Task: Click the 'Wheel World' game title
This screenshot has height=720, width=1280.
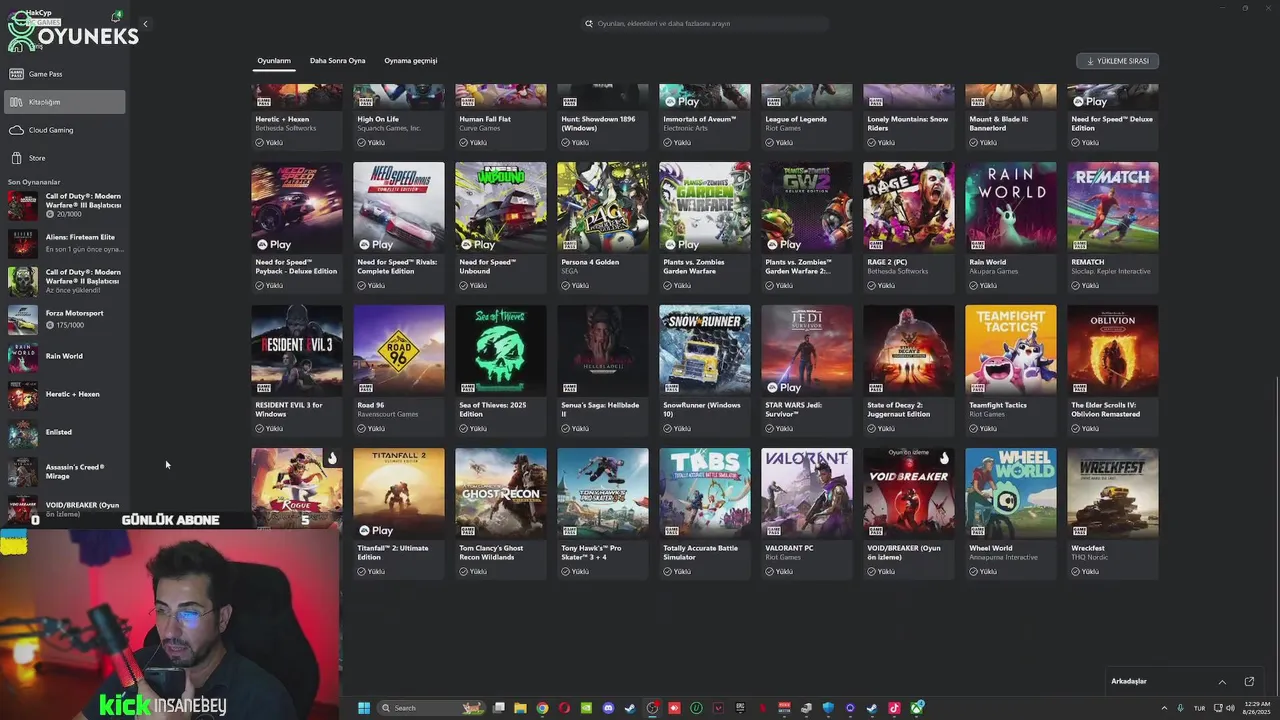Action: click(x=991, y=548)
